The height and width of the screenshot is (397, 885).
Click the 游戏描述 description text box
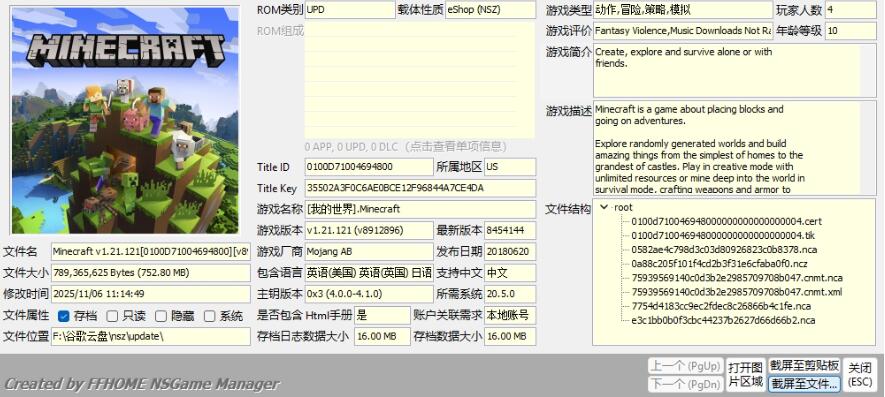[x=734, y=148]
